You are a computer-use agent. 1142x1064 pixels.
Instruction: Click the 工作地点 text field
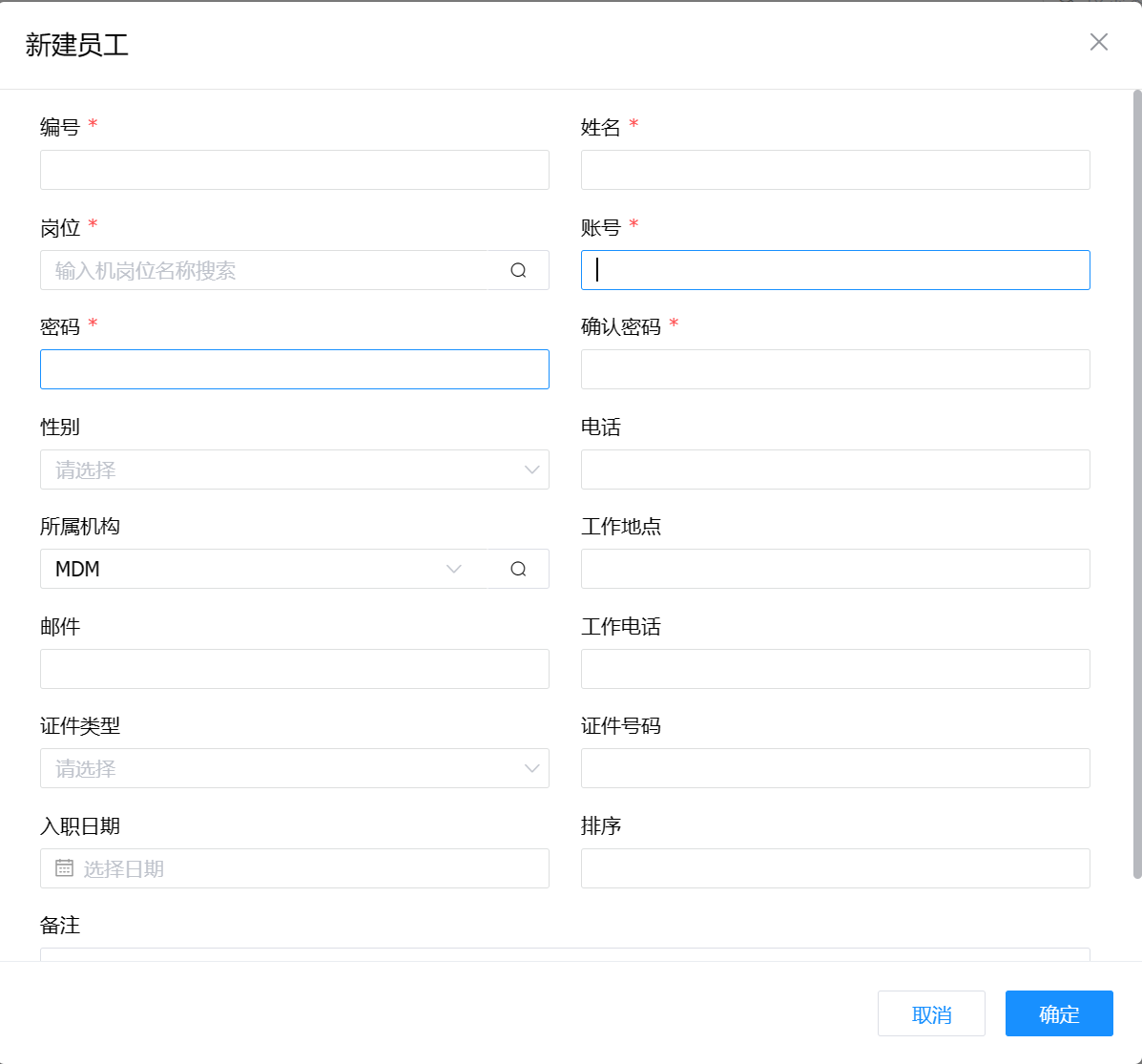[835, 569]
